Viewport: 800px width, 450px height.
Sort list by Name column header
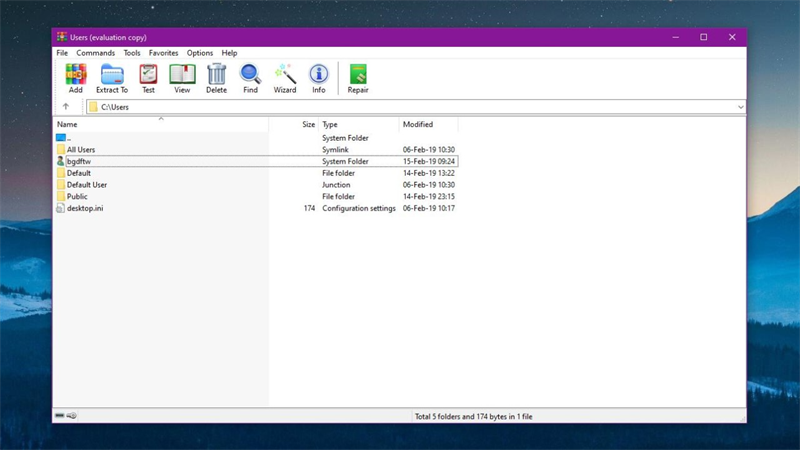click(x=161, y=124)
